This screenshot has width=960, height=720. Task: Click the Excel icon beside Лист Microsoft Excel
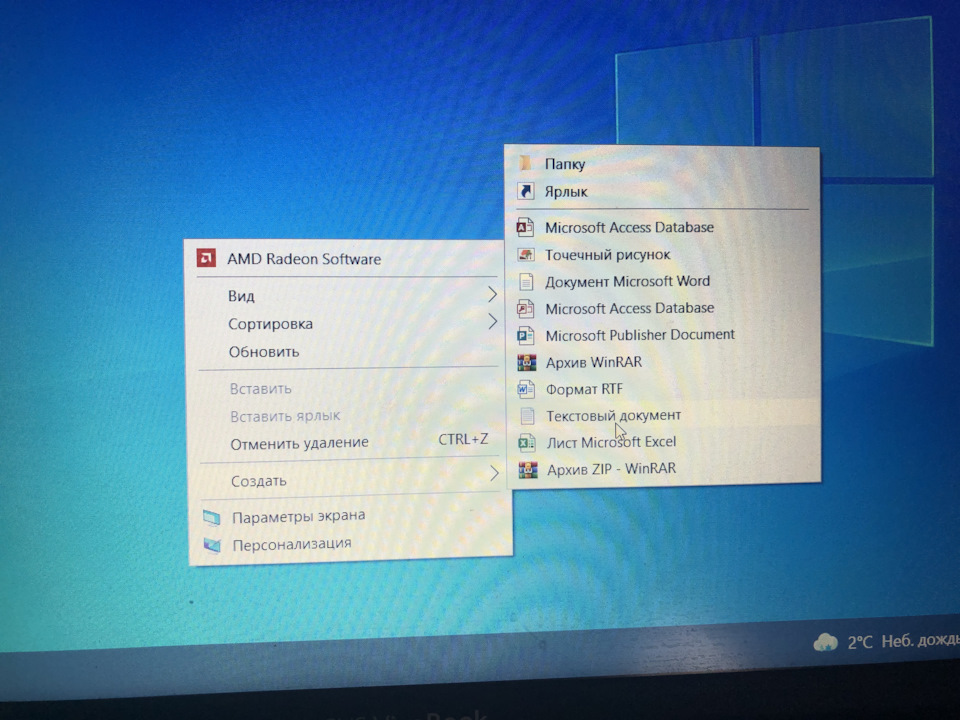click(527, 442)
